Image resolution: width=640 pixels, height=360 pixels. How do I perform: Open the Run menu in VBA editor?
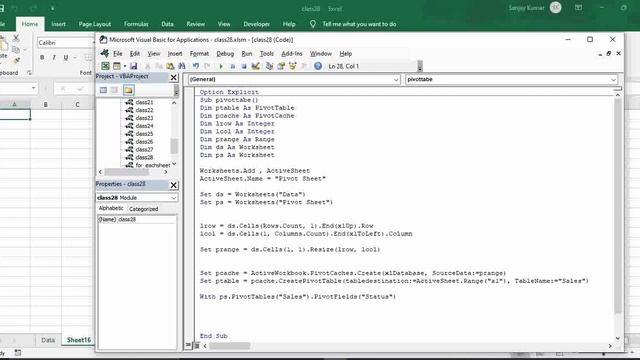coord(247,53)
